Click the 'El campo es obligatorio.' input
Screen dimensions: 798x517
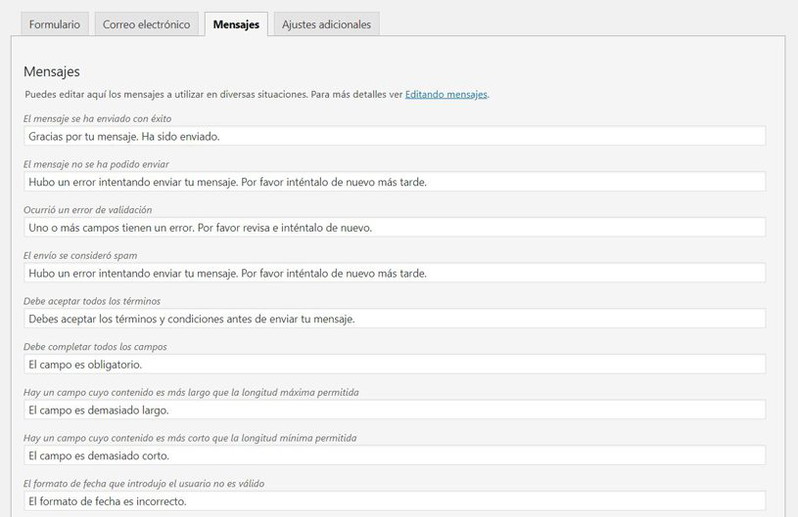(x=394, y=364)
